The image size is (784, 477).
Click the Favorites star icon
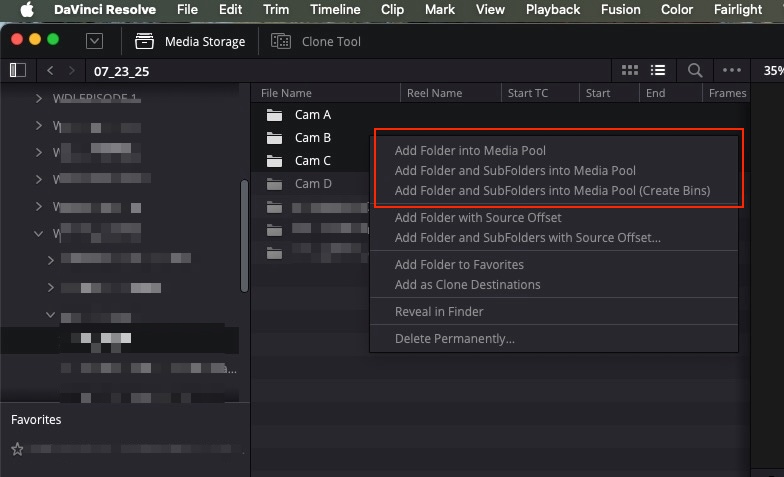click(x=18, y=449)
